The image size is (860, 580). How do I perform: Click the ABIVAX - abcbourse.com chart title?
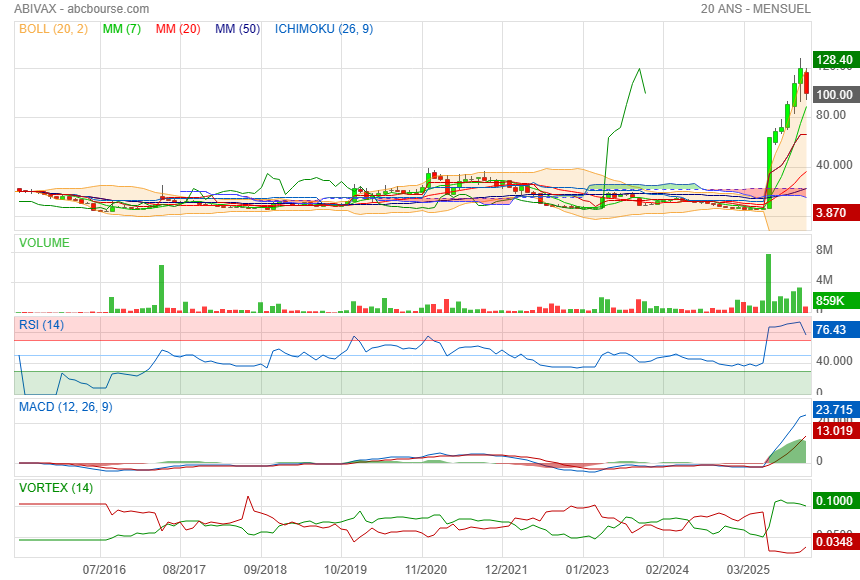pos(82,9)
